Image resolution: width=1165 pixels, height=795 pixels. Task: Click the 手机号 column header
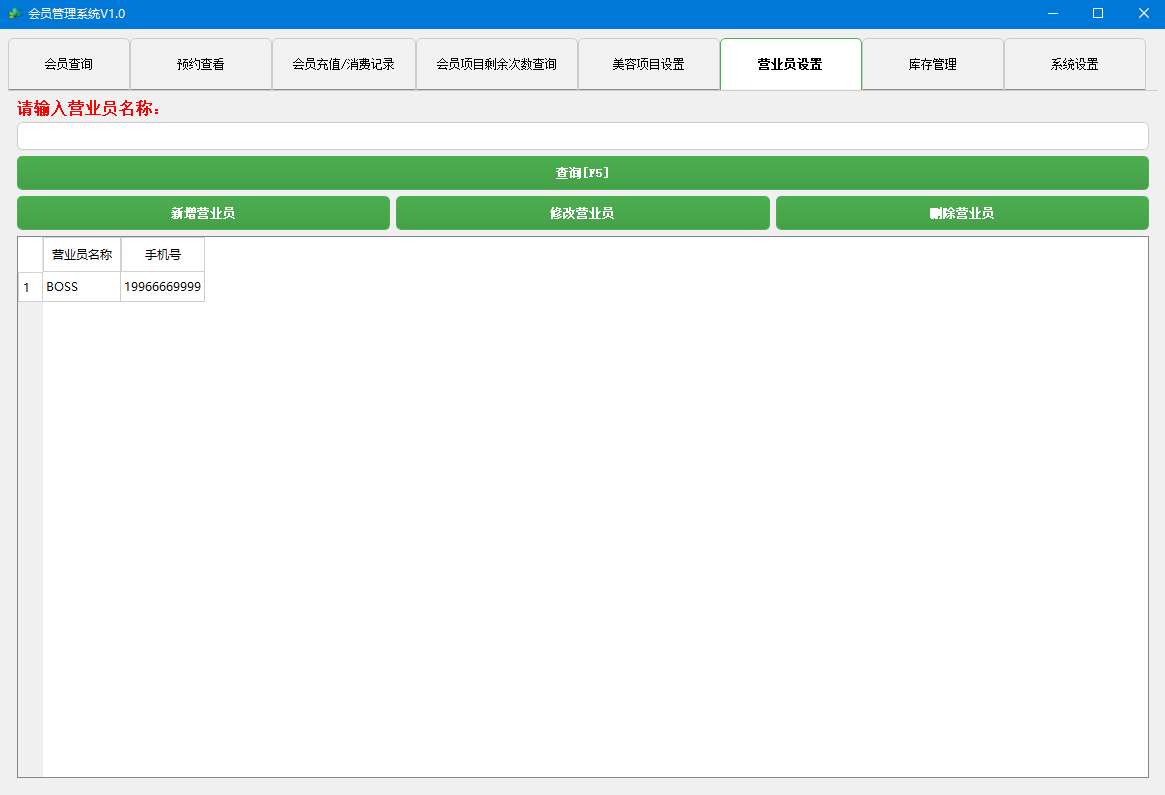point(162,254)
